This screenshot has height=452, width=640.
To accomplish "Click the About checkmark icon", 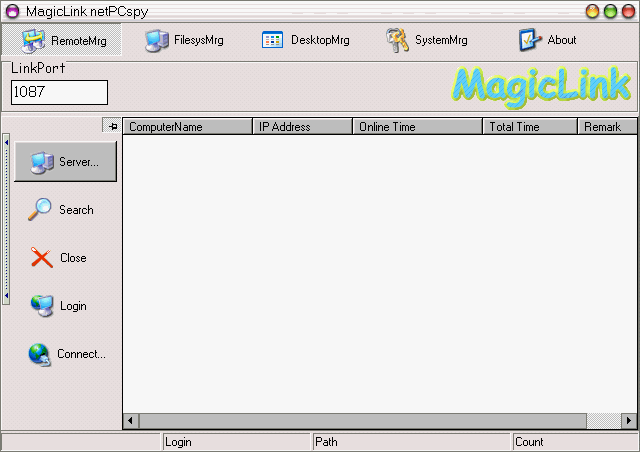I will coord(529,40).
